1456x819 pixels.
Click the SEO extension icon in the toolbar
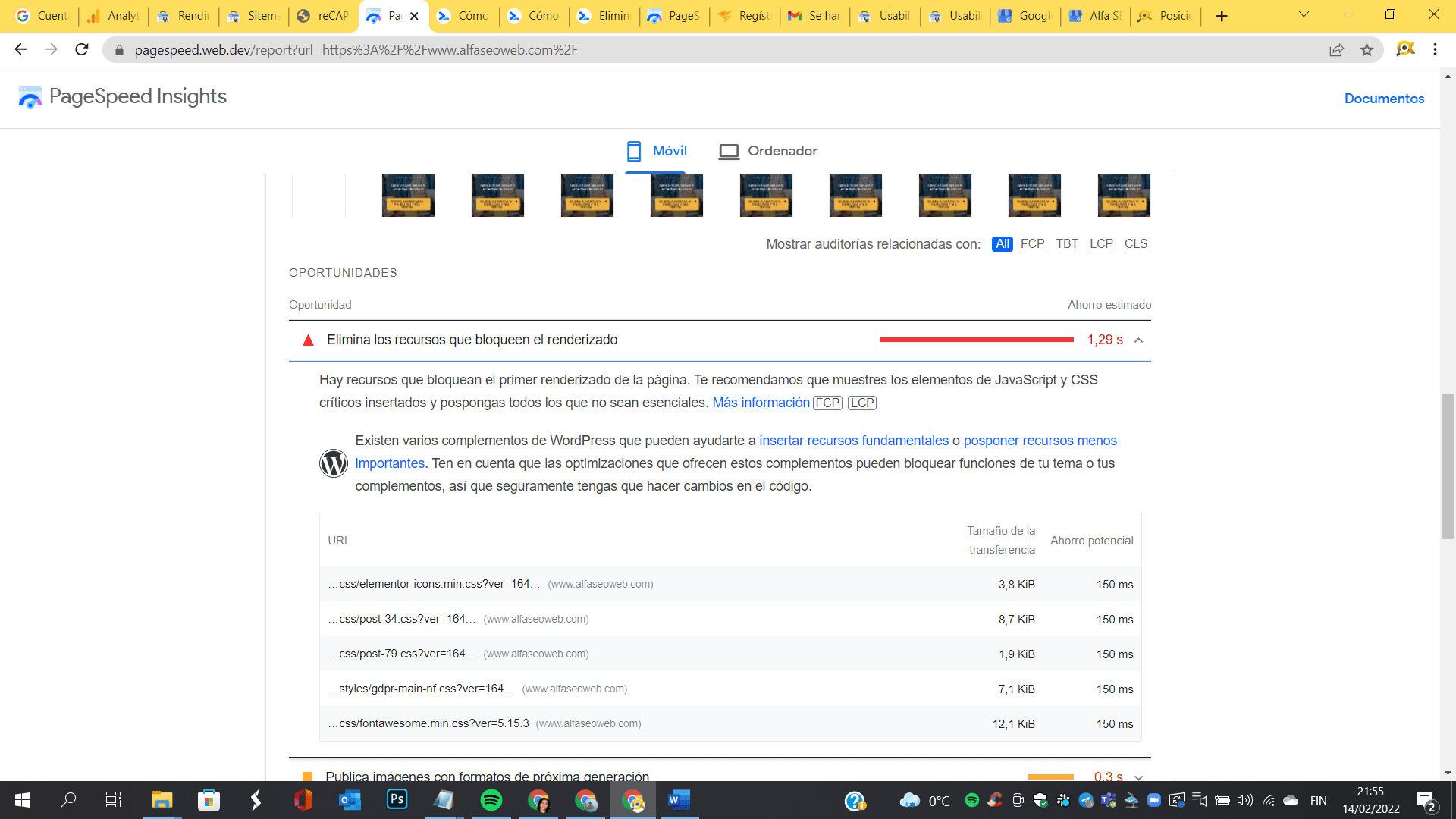click(1405, 49)
